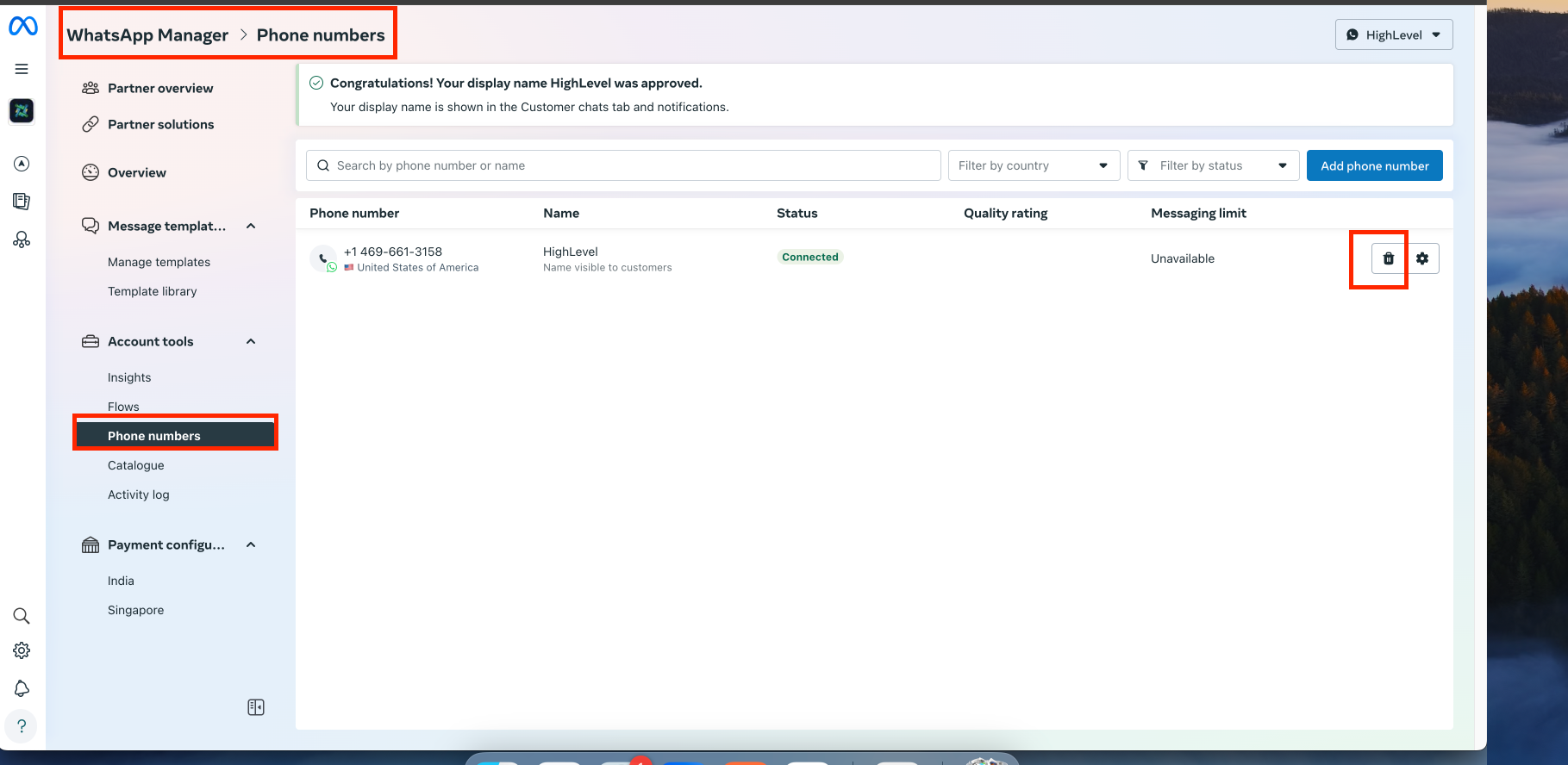Click Messaging limit column header
Image resolution: width=1568 pixels, height=765 pixels.
tap(1198, 213)
